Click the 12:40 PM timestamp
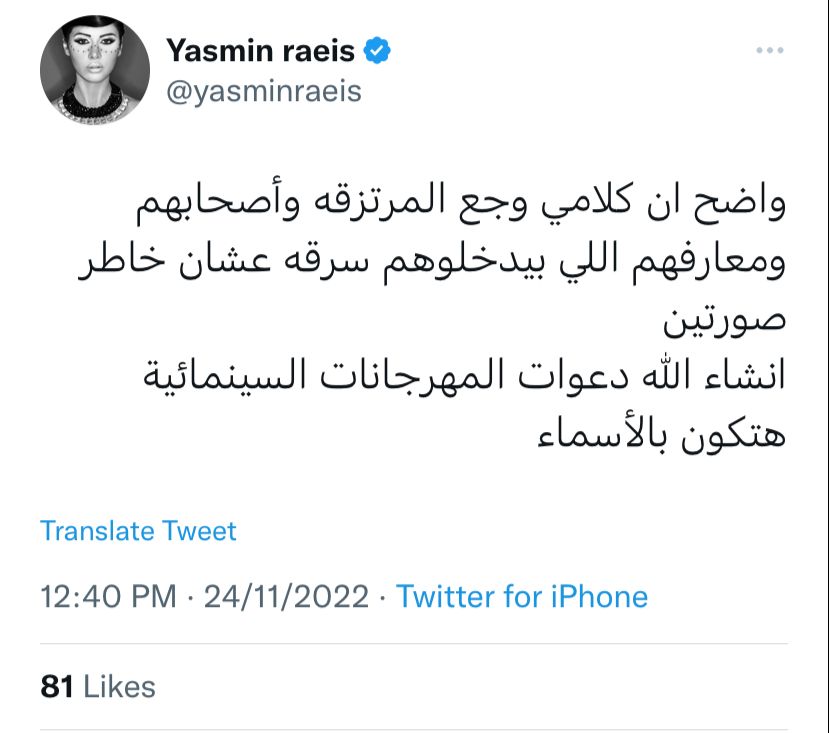The height and width of the screenshot is (733, 829). pyautogui.click(x=108, y=597)
